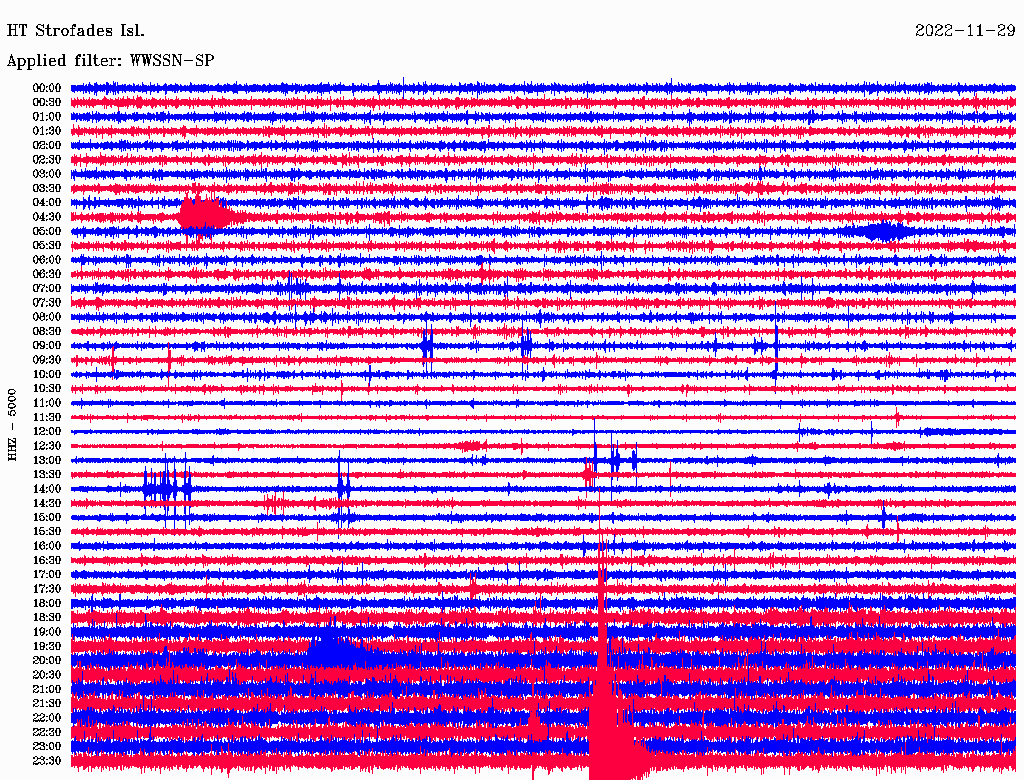Click the station title "HT Strofades Isl."

76,31
